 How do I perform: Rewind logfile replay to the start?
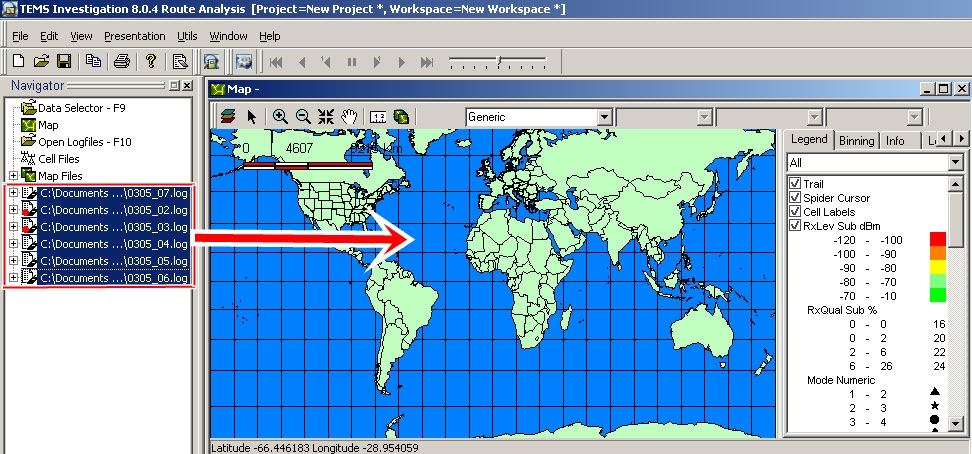tap(276, 62)
